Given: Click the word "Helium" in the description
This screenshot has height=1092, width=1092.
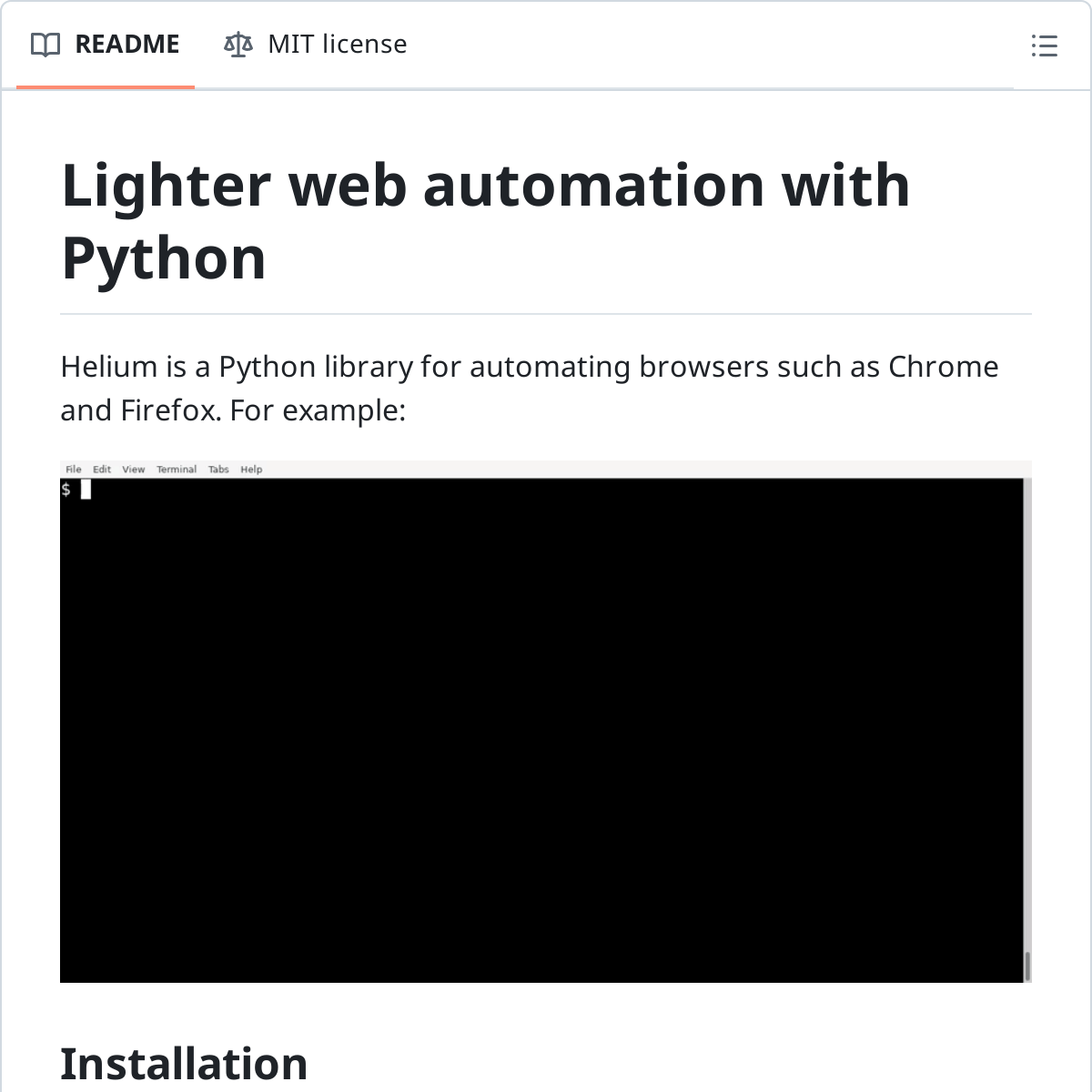Looking at the screenshot, I should (x=109, y=367).
